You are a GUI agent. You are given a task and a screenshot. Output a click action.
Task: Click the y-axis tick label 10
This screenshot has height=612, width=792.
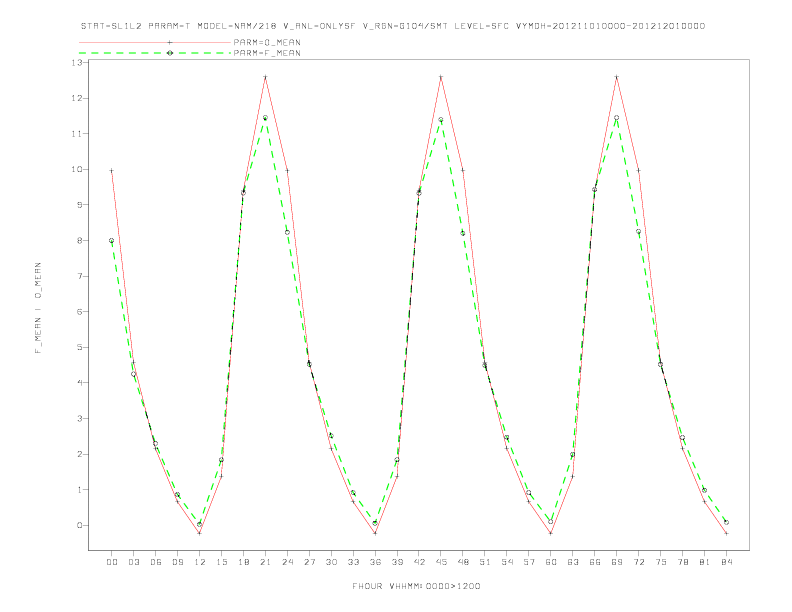click(x=77, y=169)
